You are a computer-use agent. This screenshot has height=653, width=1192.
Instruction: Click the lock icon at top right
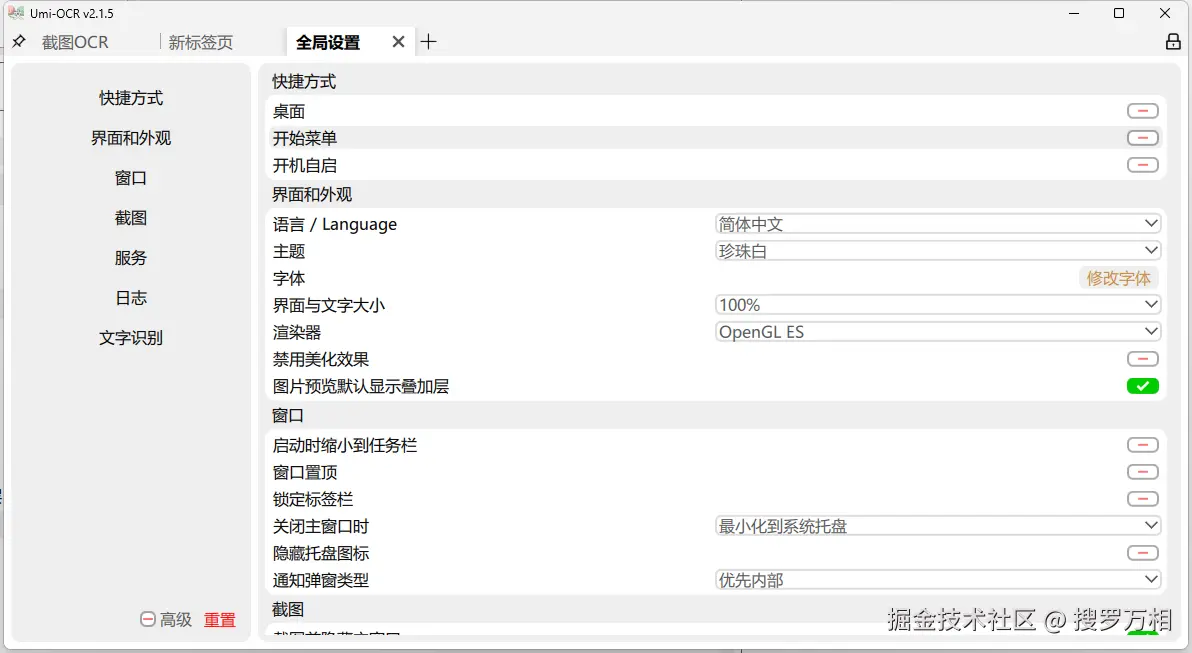pyautogui.click(x=1173, y=42)
